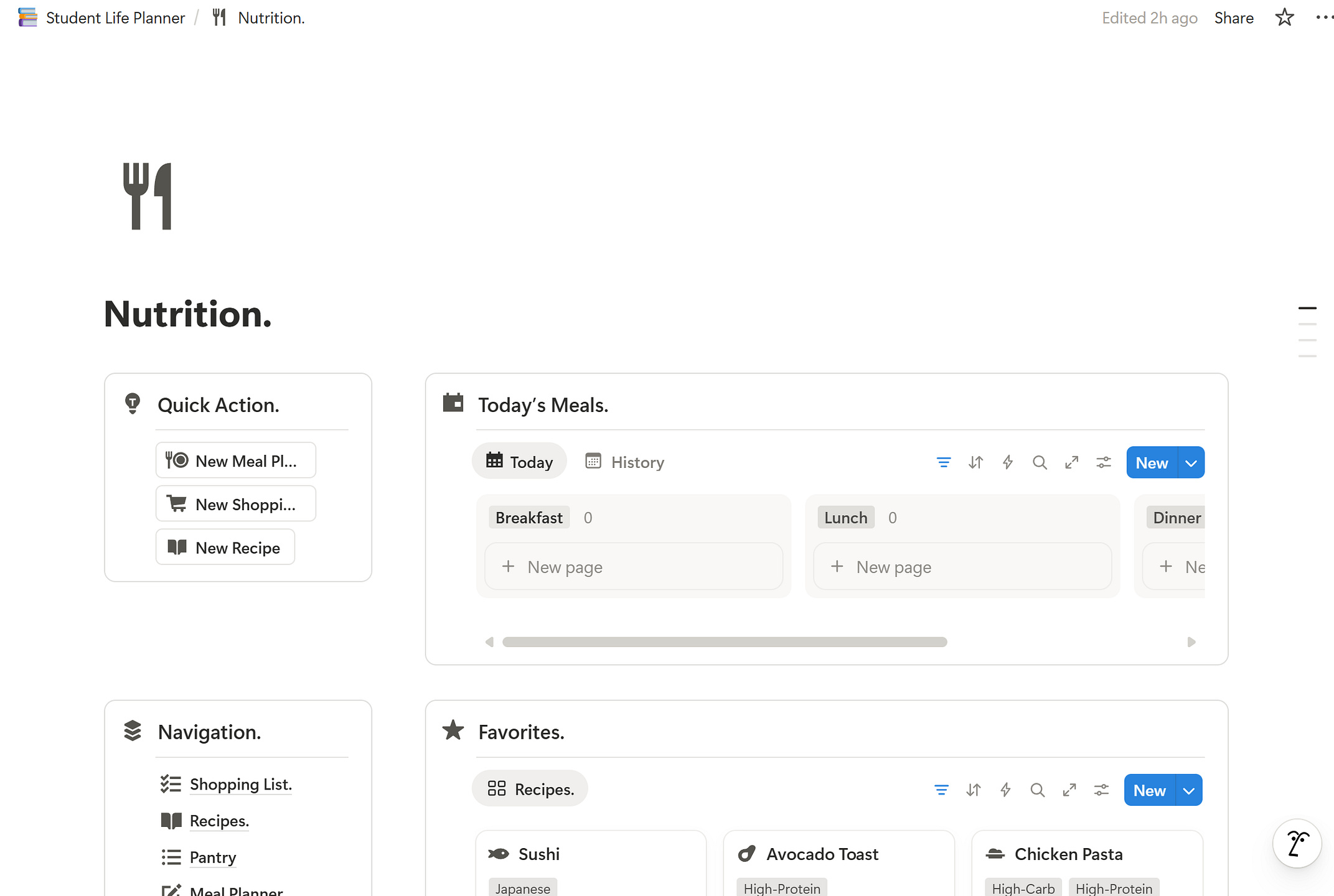Open Today's Meals database in full page
Viewport: 1334px width, 896px height.
pyautogui.click(x=1071, y=462)
